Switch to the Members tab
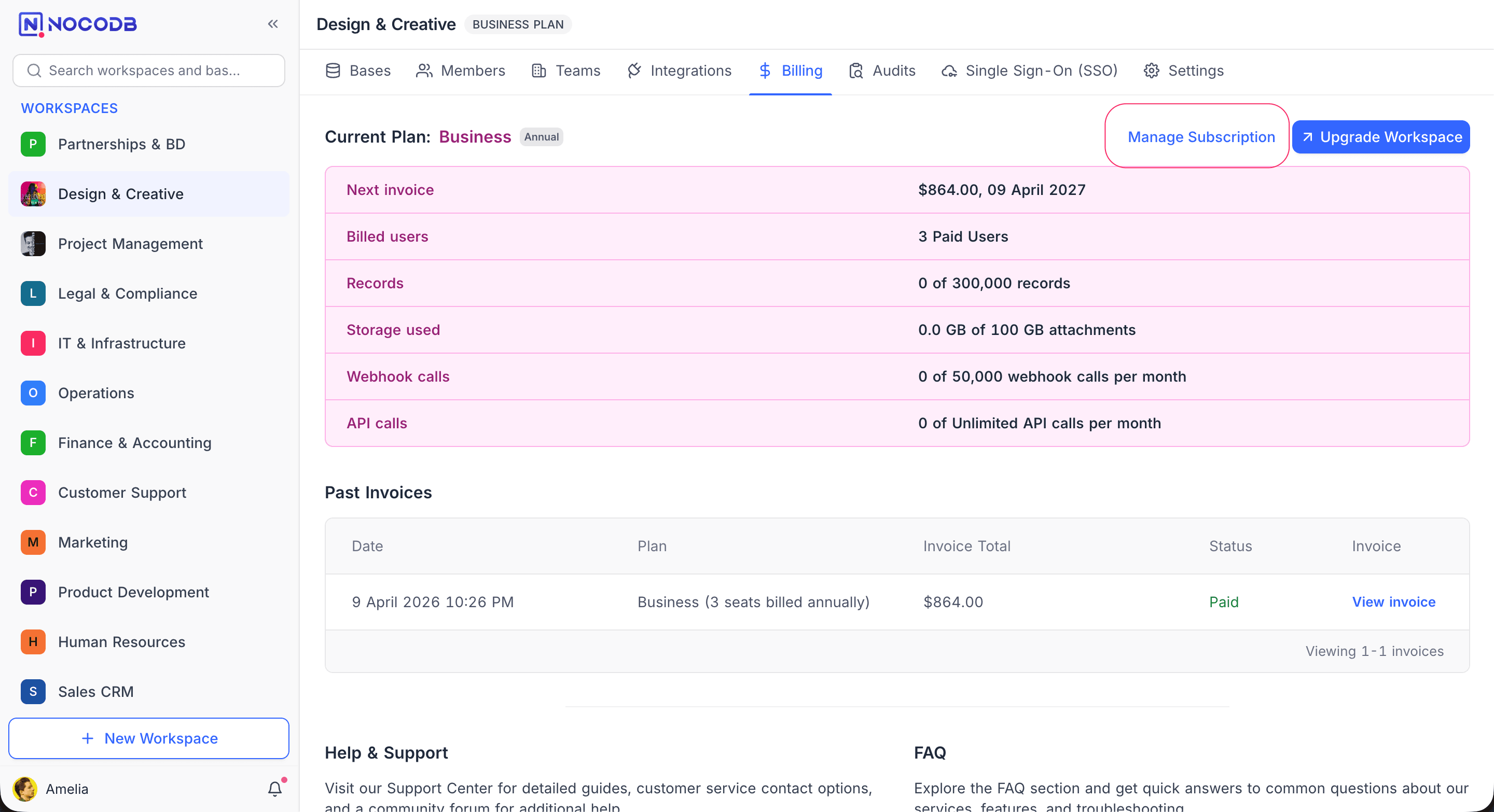The width and height of the screenshot is (1494, 812). (x=461, y=71)
